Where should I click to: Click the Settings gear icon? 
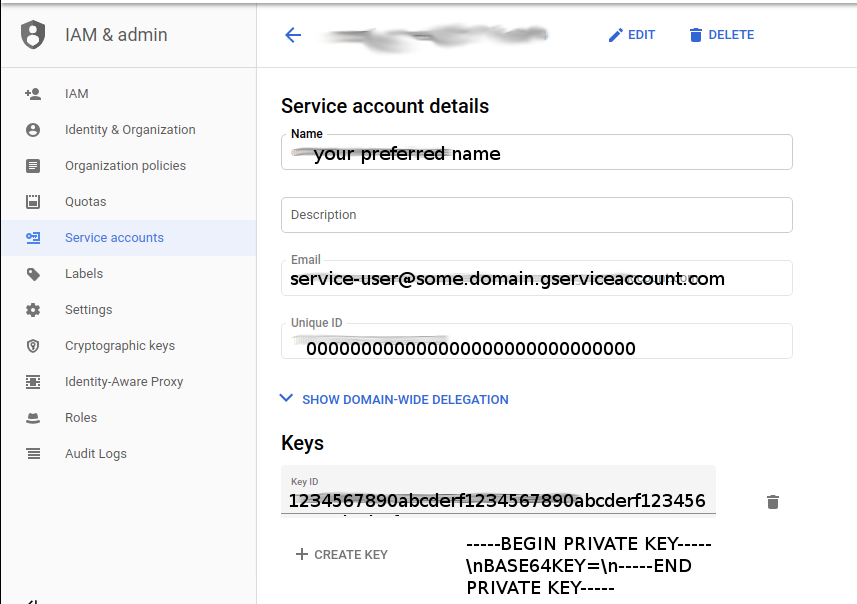coord(33,310)
